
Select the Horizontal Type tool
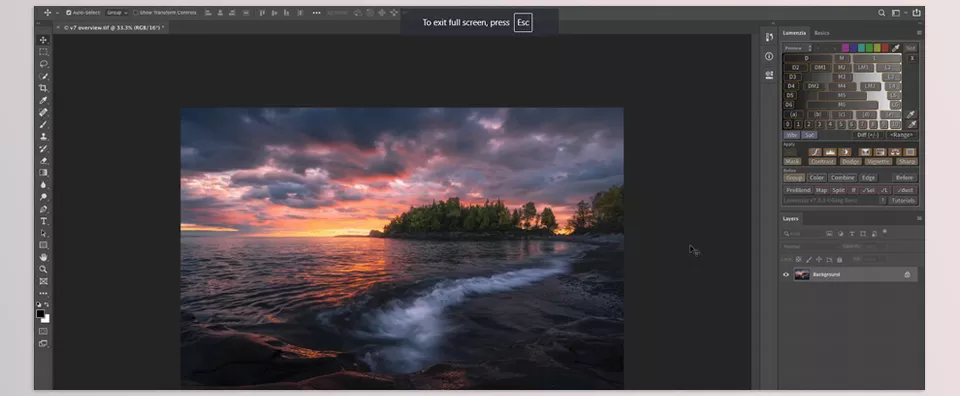[x=43, y=221]
